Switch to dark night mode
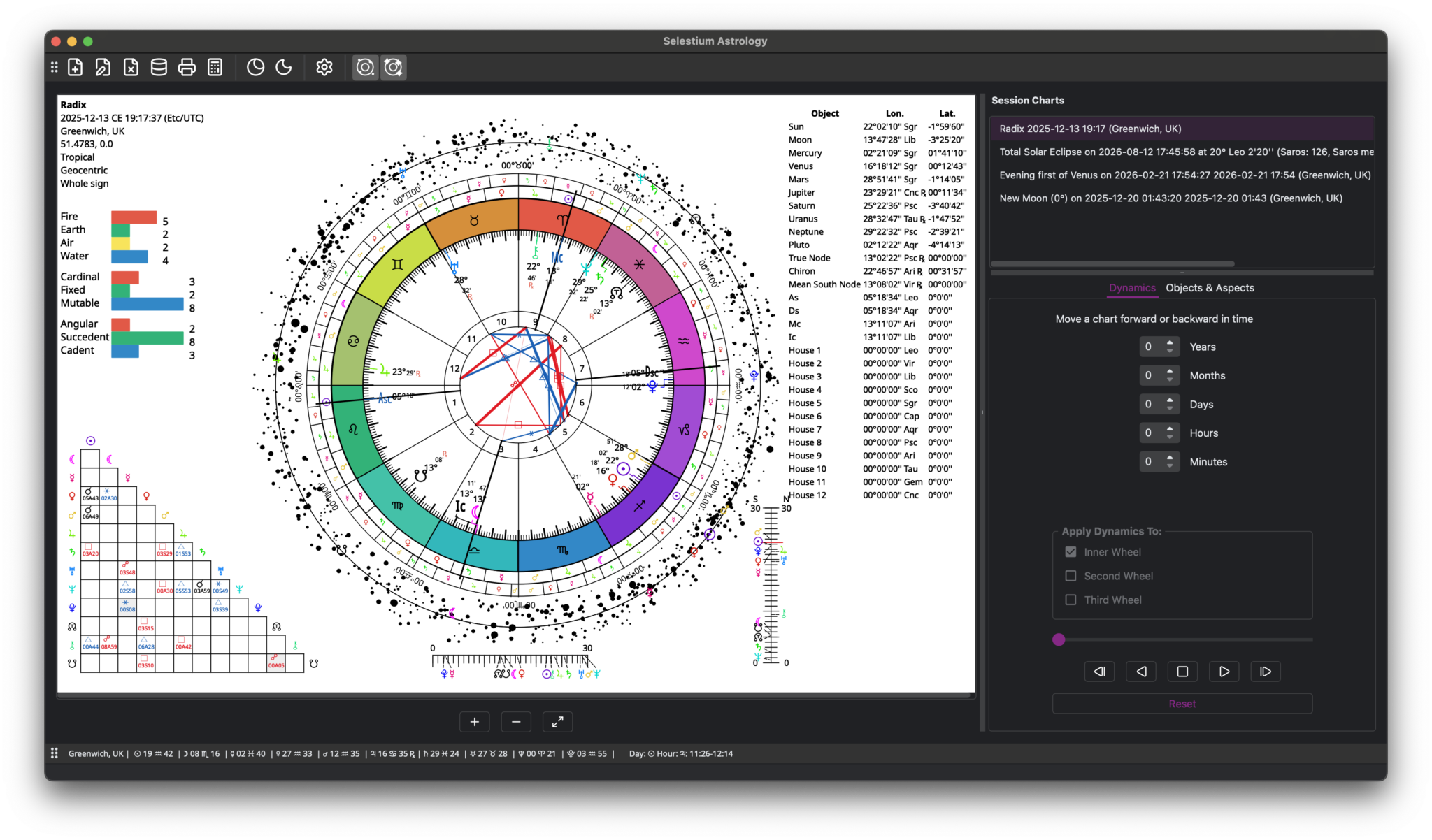 pyautogui.click(x=283, y=67)
